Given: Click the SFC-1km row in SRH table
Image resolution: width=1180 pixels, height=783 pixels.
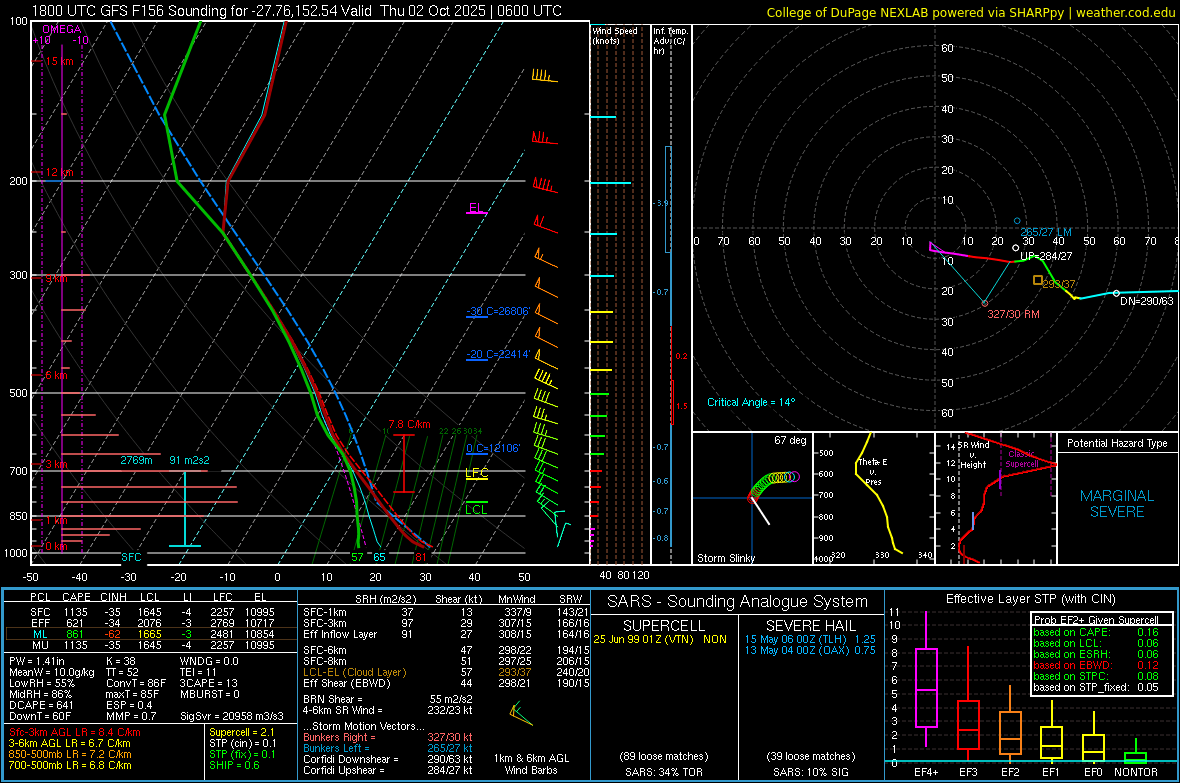Looking at the screenshot, I should click(446, 612).
